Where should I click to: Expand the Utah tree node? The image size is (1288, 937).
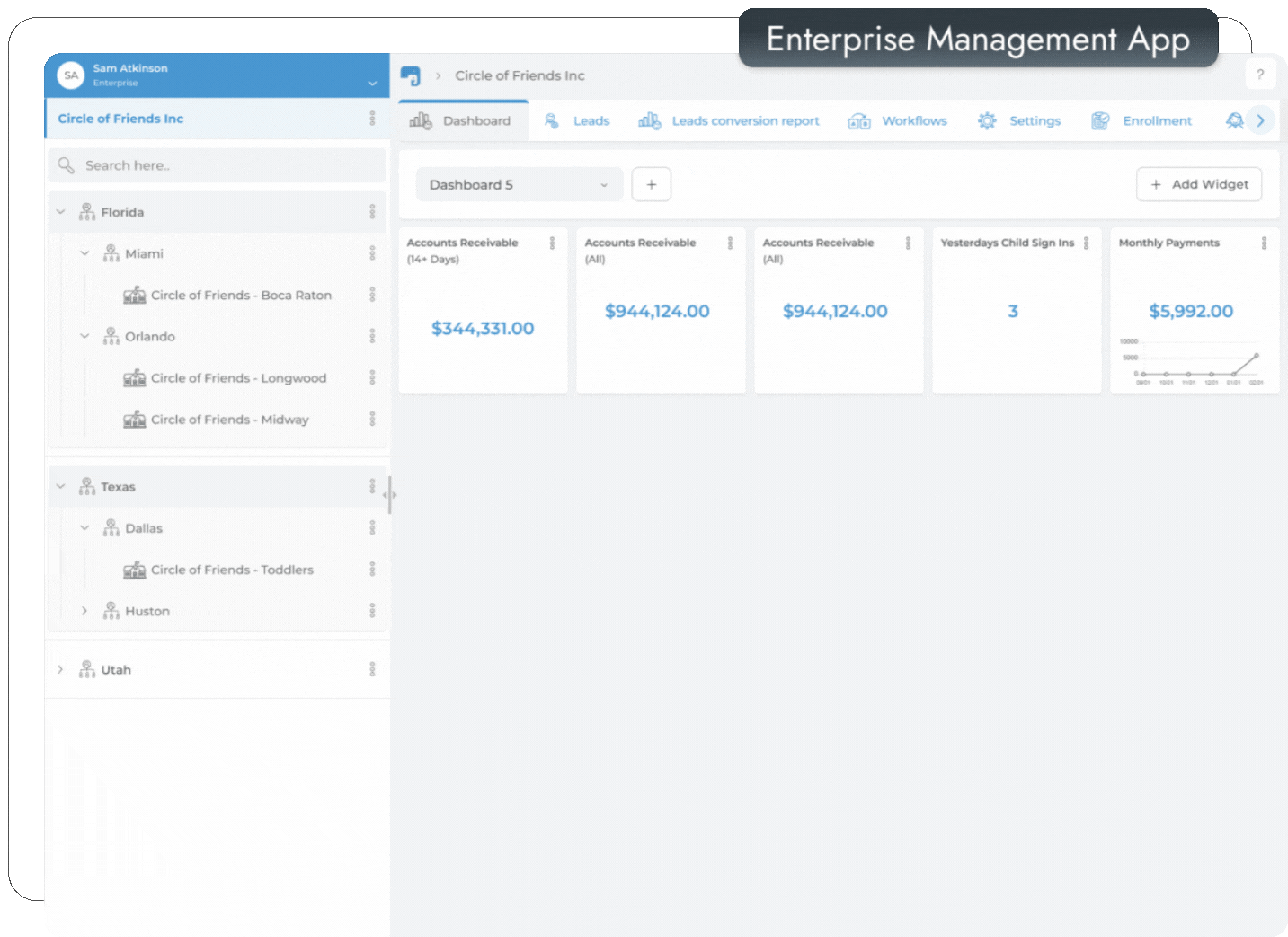pyautogui.click(x=60, y=669)
